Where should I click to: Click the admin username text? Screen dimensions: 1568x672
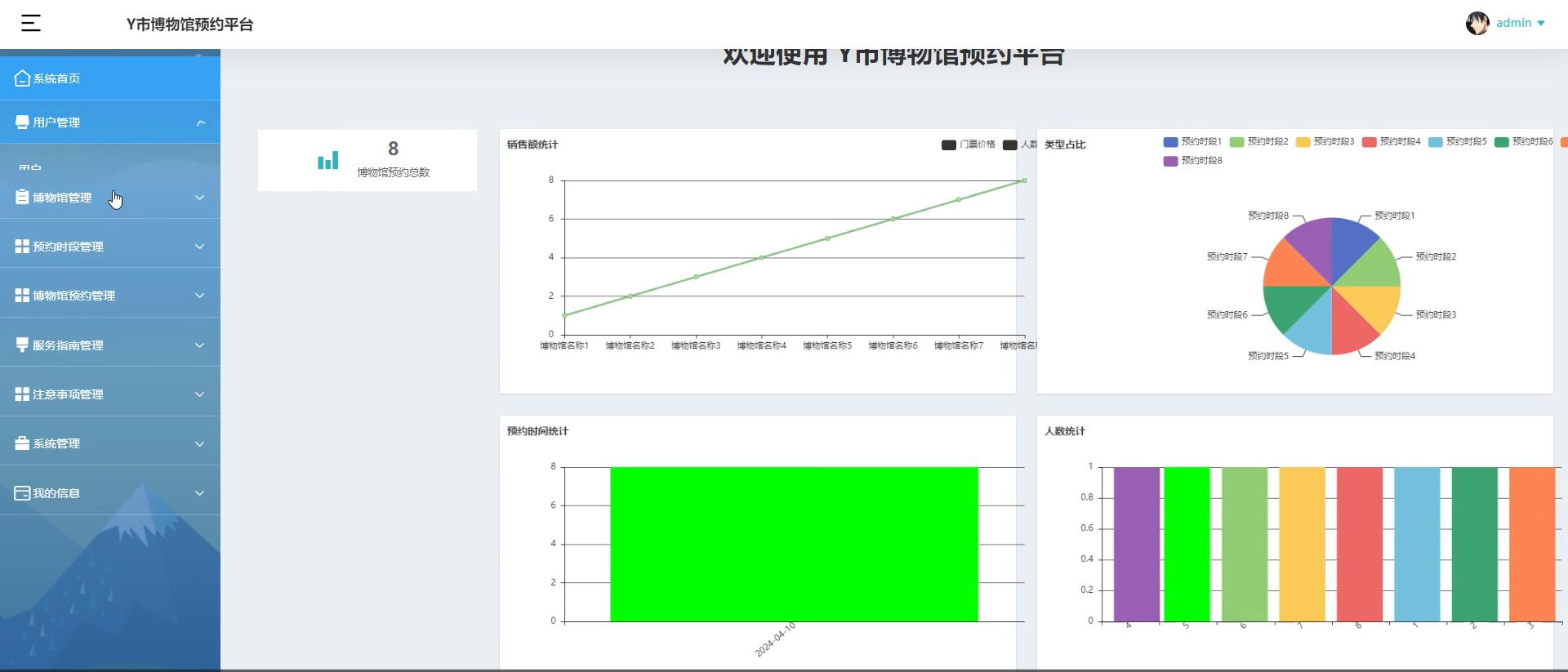tap(1513, 23)
